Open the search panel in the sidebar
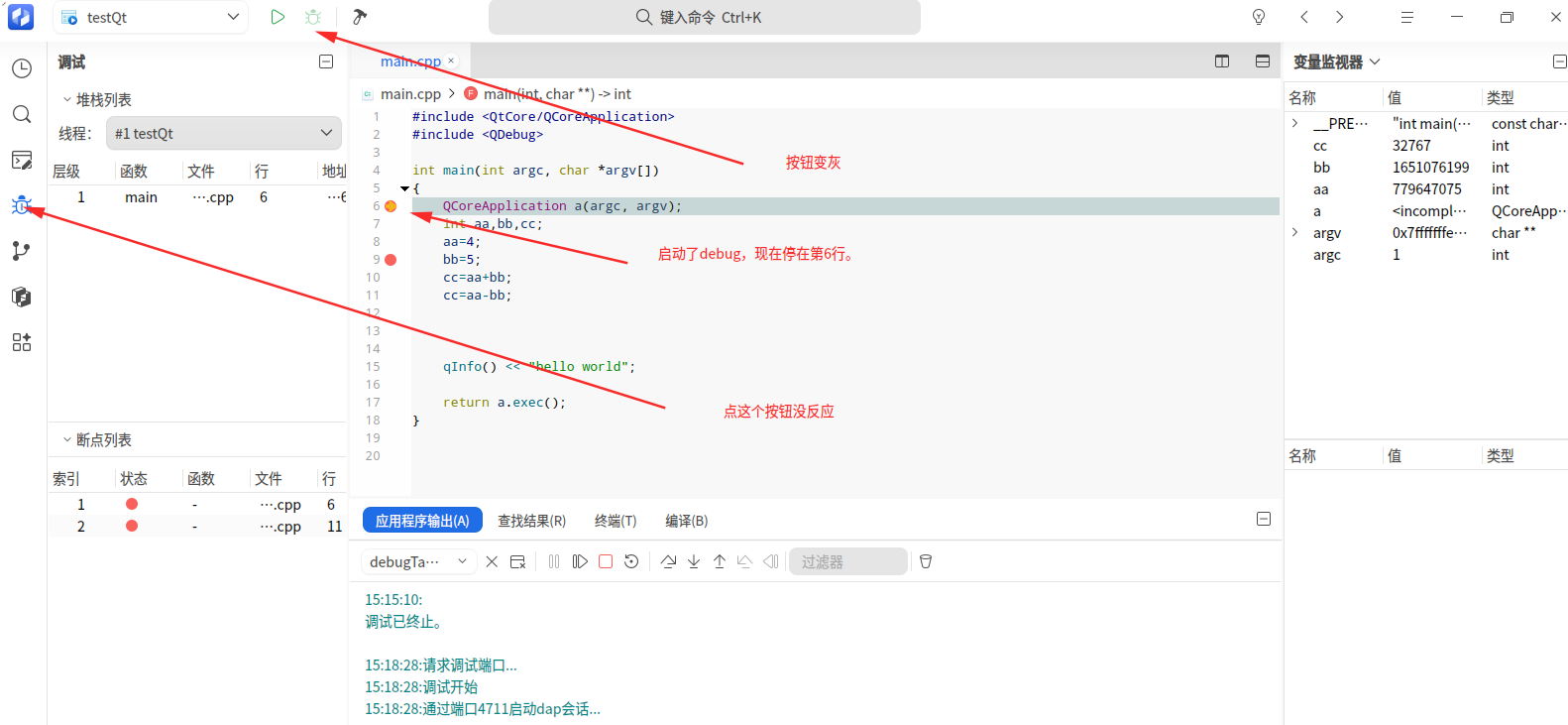 [22, 114]
